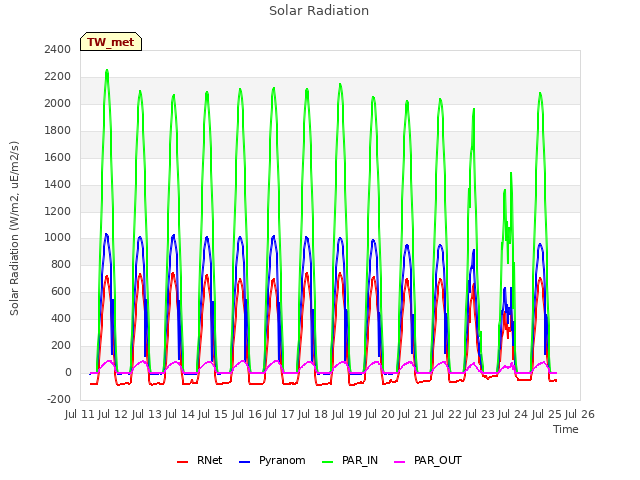Click the 0 y-axis tick label
The width and height of the screenshot is (640, 480).
coord(68,373)
